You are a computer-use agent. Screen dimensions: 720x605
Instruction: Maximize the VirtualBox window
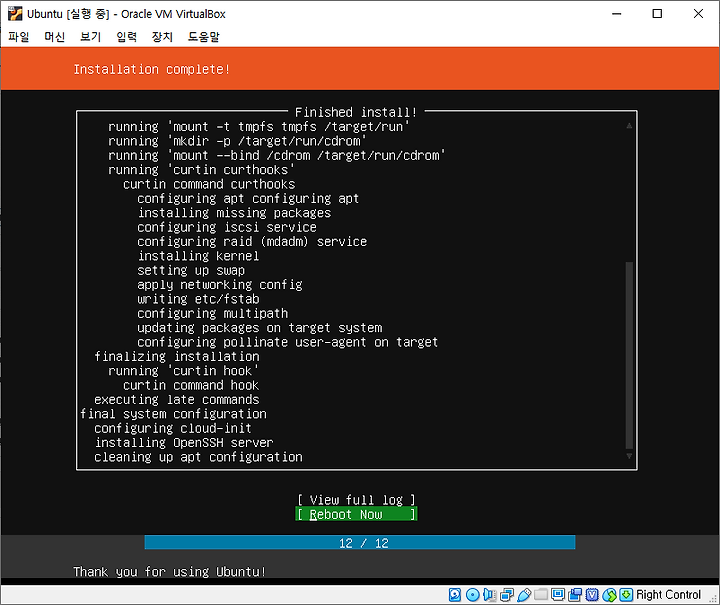click(x=657, y=14)
